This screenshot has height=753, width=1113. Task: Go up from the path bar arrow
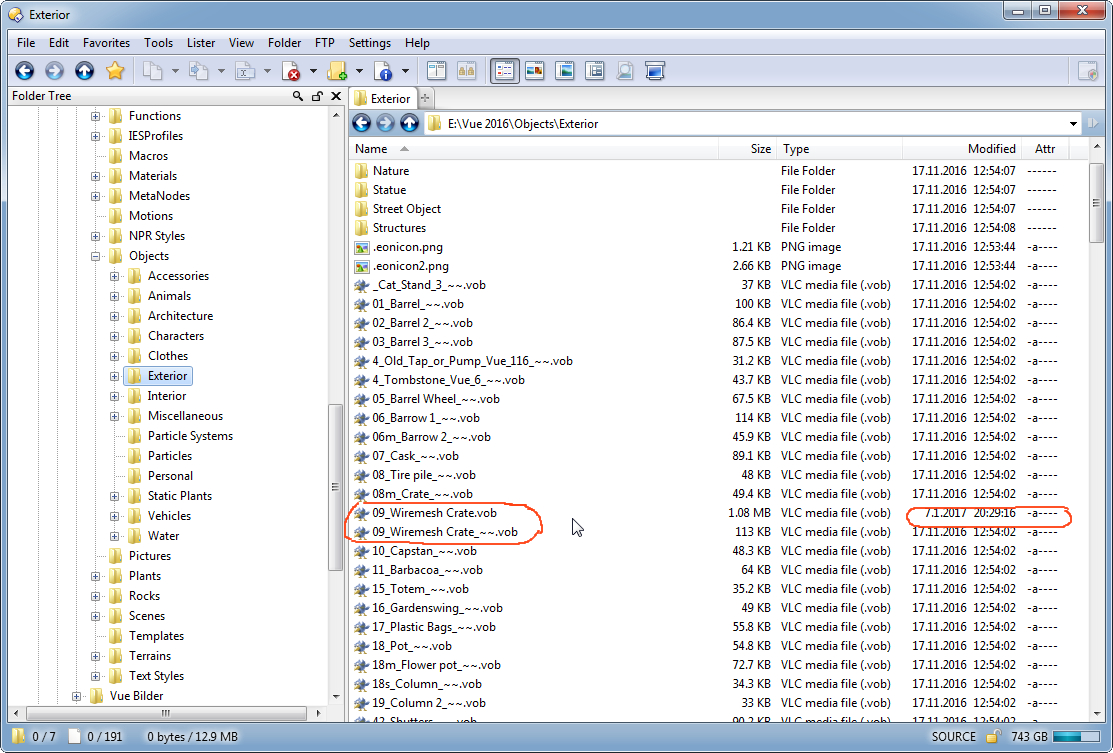click(x=410, y=123)
